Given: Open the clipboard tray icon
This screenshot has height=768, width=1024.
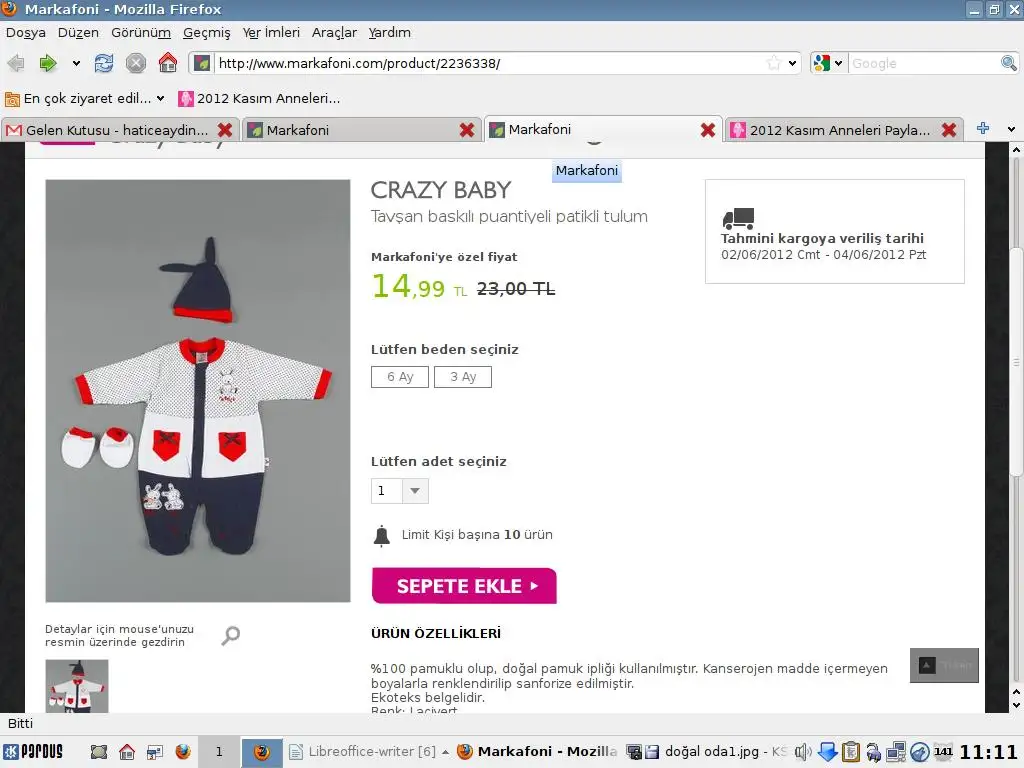Looking at the screenshot, I should (x=850, y=752).
